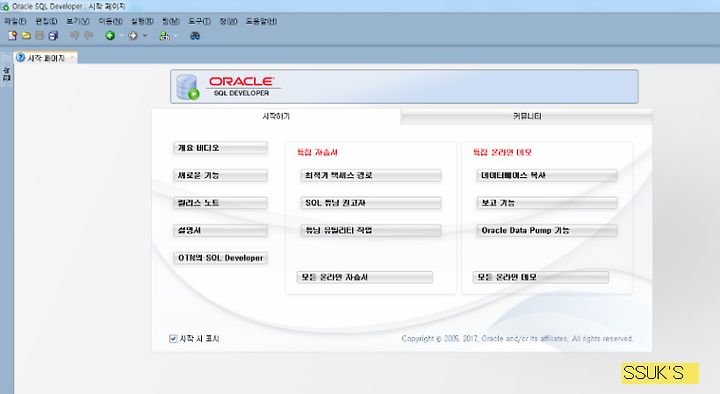
Task: Open the 보고 기능 demo
Action: point(547,203)
